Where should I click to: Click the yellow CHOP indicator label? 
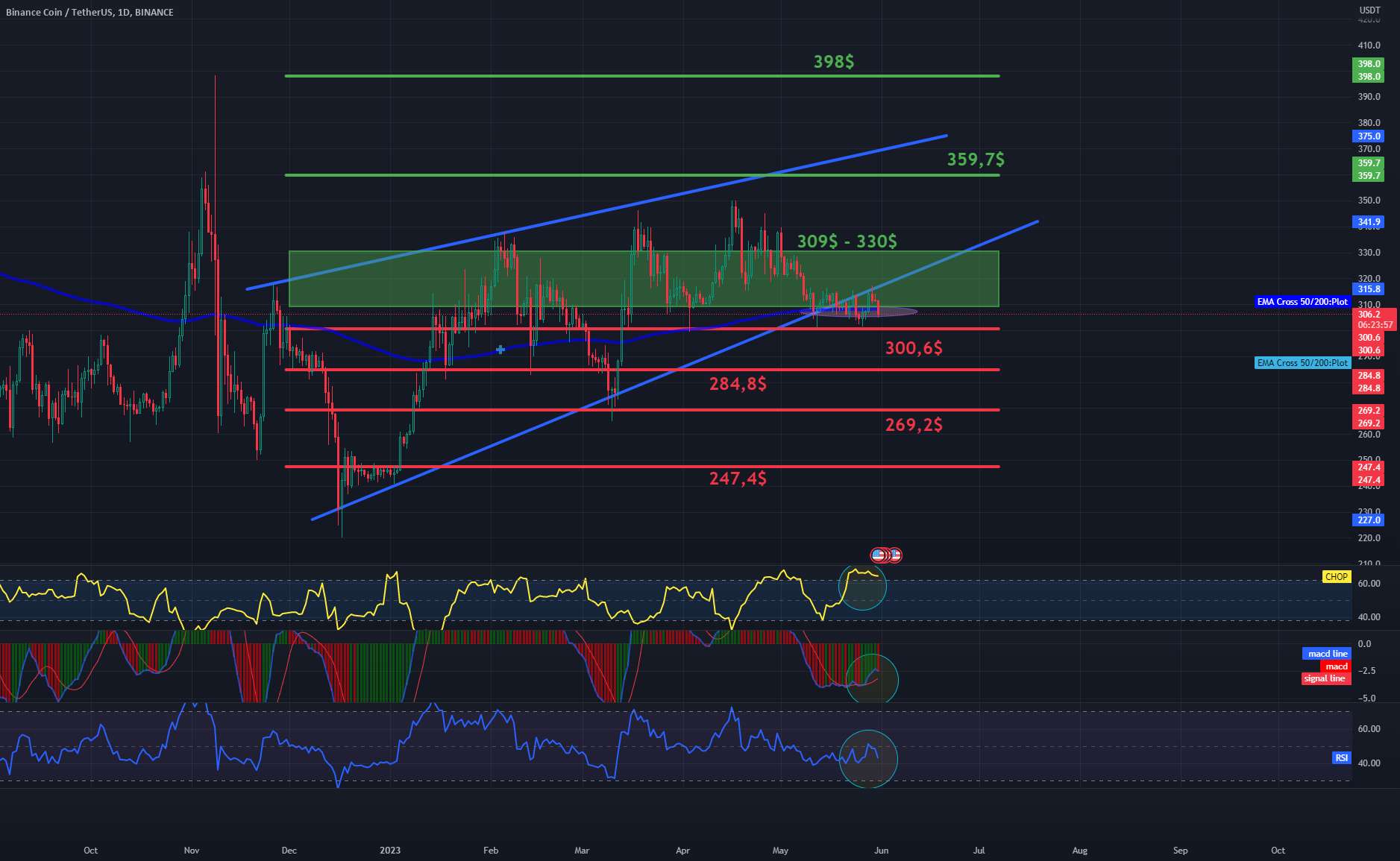pyautogui.click(x=1336, y=577)
